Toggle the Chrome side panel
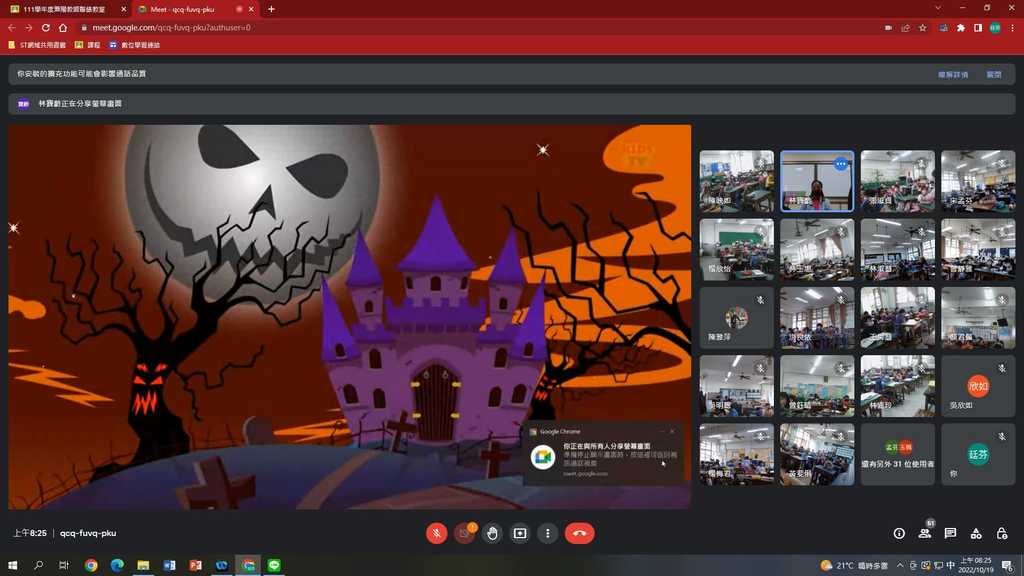The image size is (1024, 576). point(978,28)
